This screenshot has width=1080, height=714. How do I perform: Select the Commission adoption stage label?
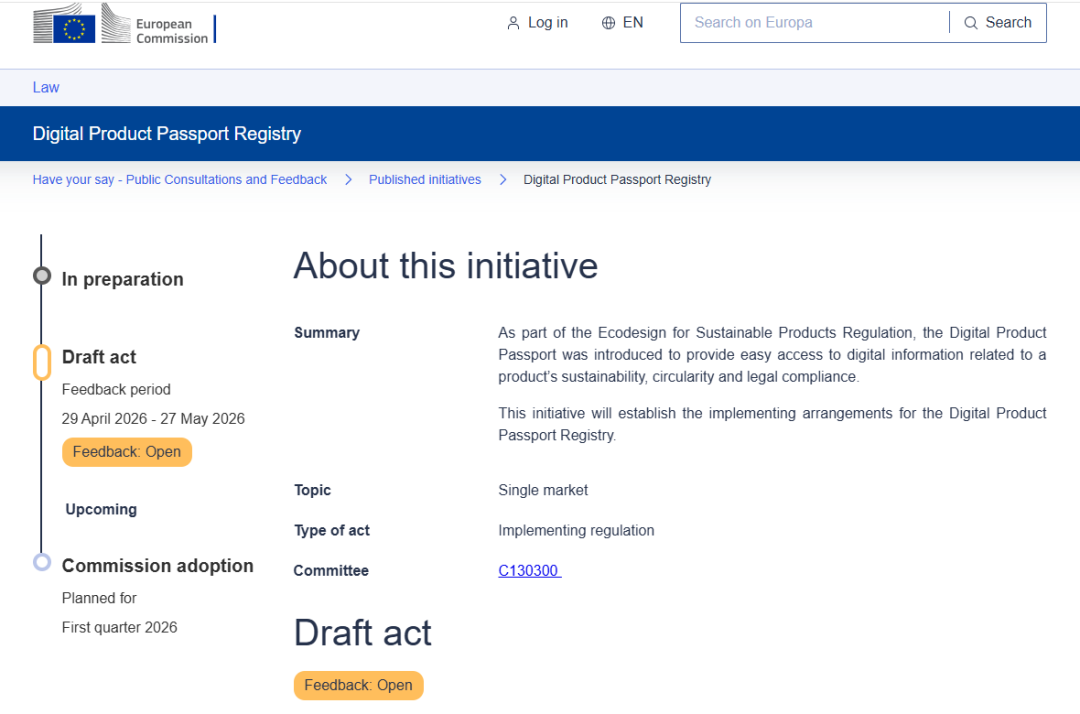[158, 565]
